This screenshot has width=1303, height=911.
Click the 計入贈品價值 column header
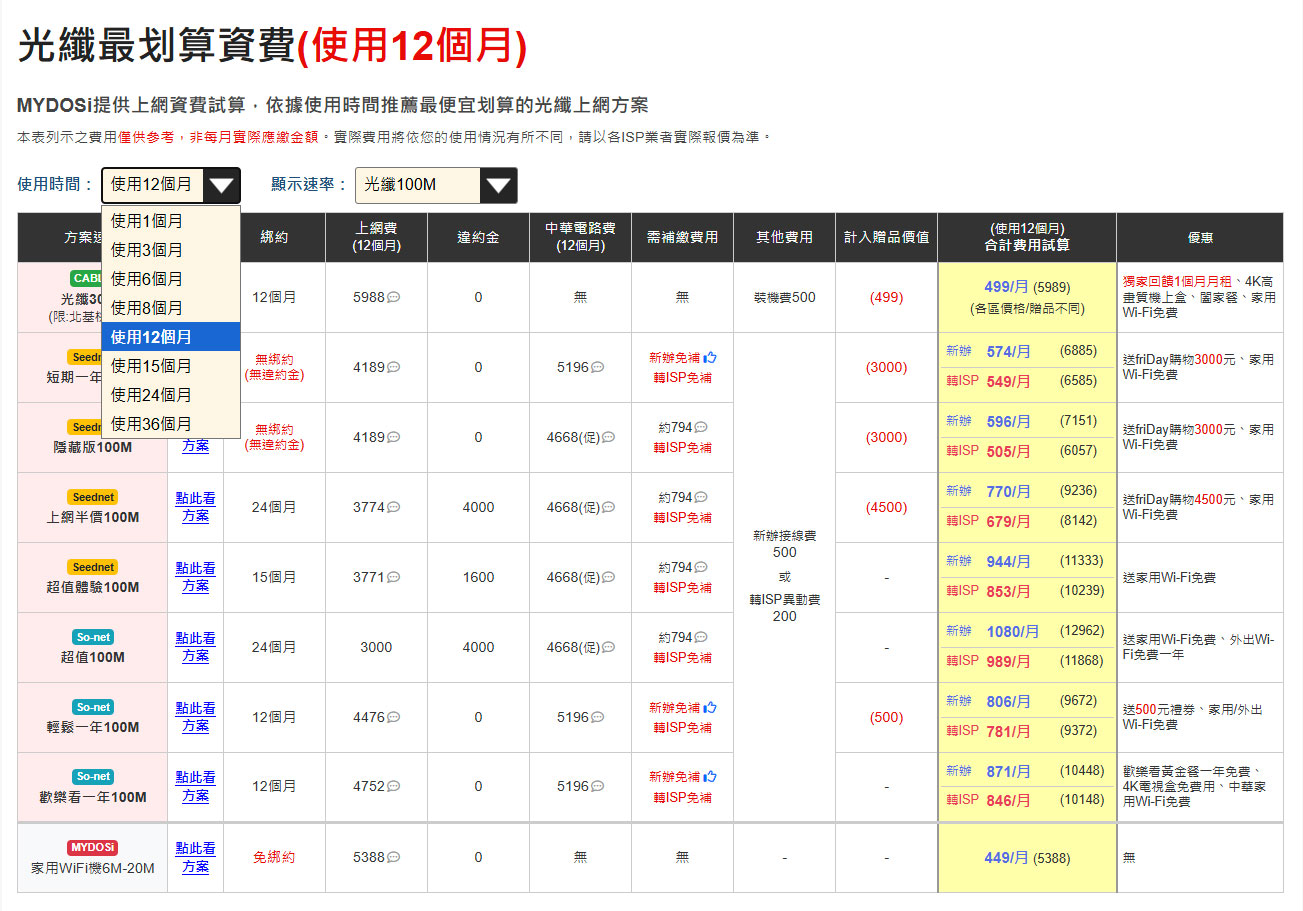886,237
